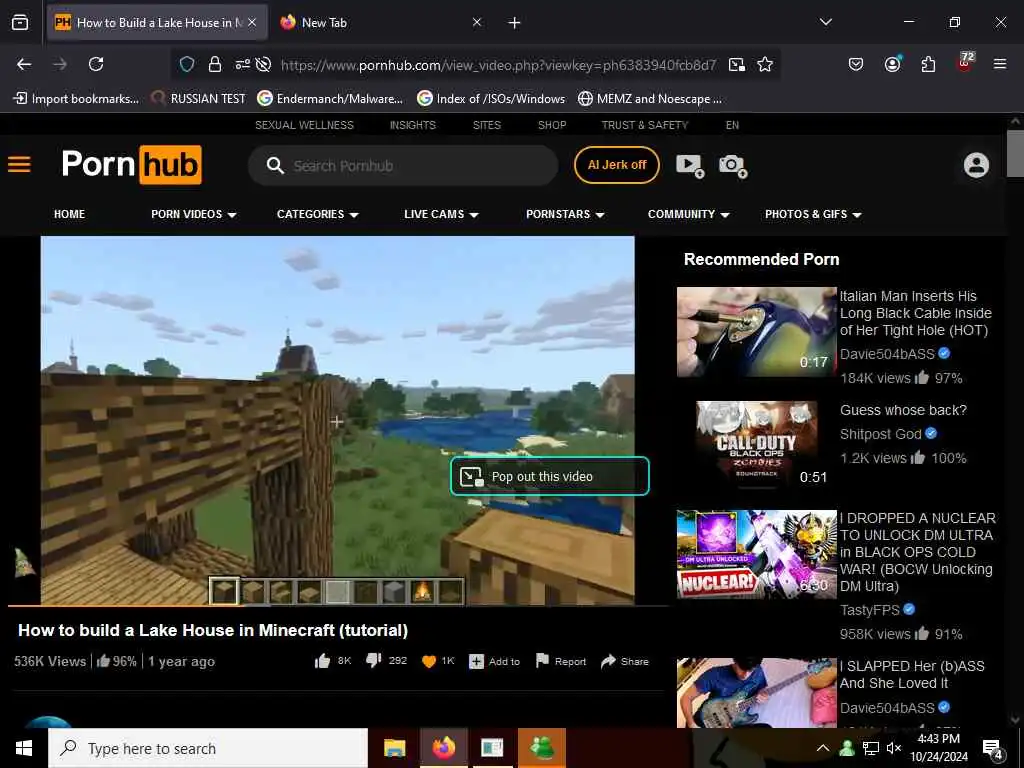This screenshot has width=1024, height=768.
Task: Click the upload video icon
Action: tap(690, 165)
